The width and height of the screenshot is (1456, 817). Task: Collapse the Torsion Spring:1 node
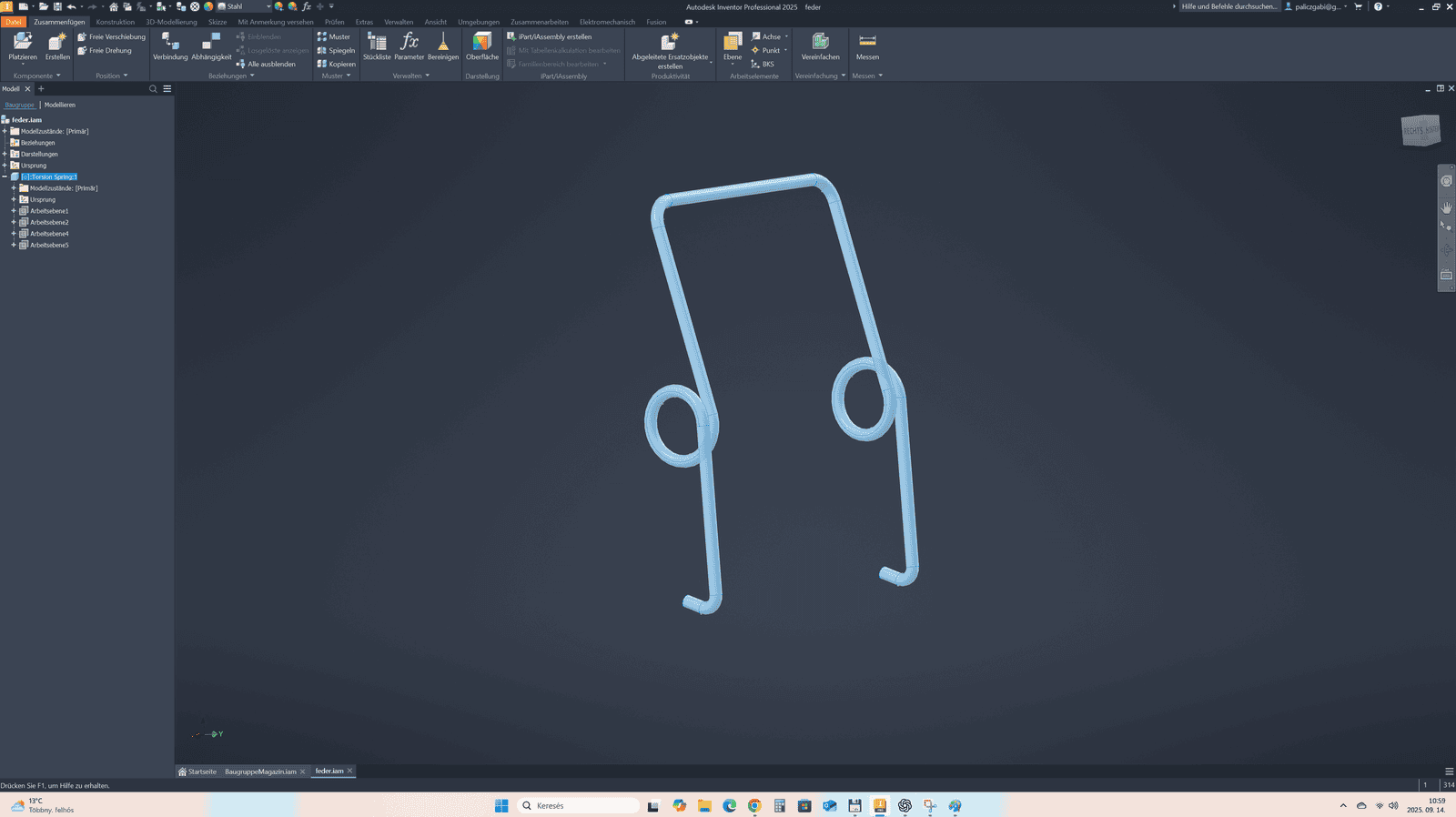point(5,177)
